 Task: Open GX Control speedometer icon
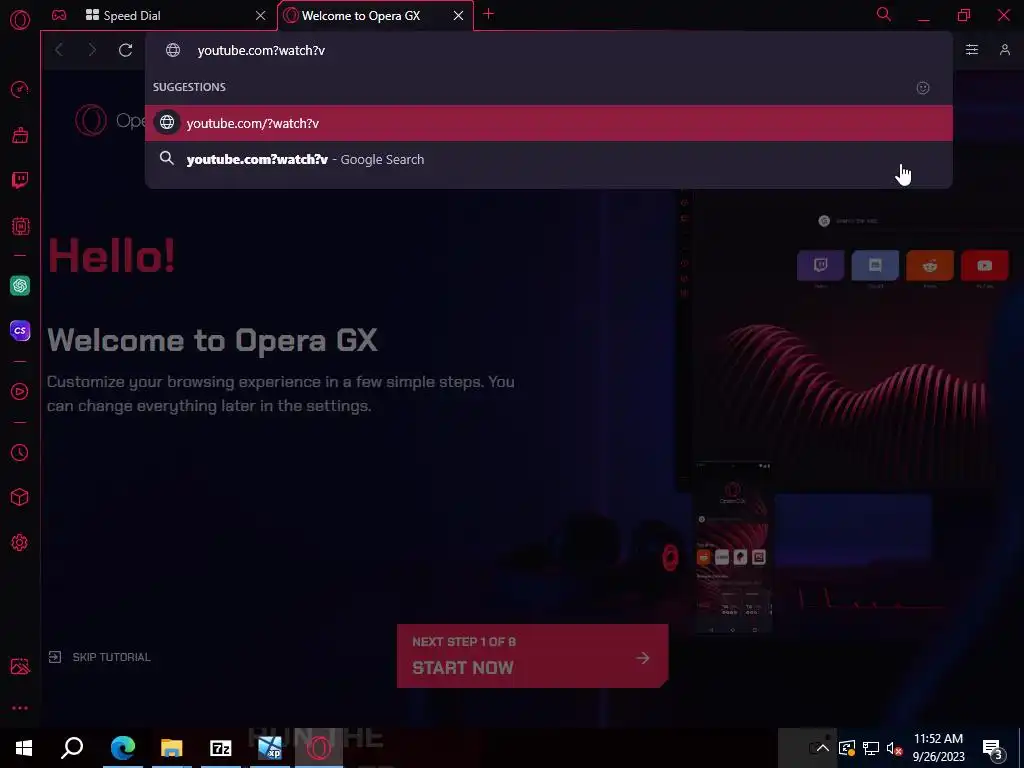tap(20, 89)
